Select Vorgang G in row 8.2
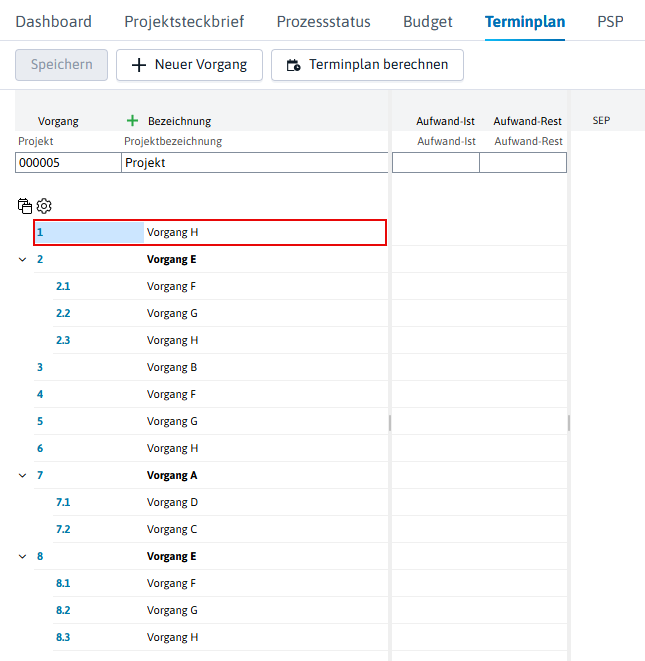The image size is (645, 661). point(172,610)
